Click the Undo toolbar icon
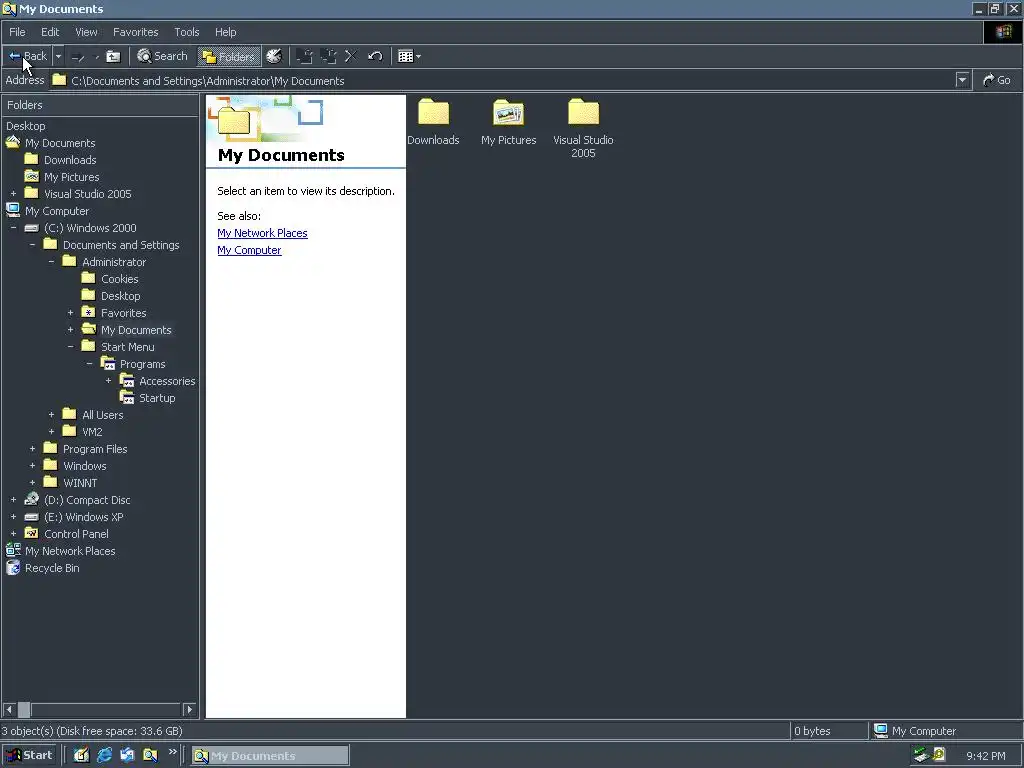Viewport: 1024px width, 768px height. pos(375,56)
